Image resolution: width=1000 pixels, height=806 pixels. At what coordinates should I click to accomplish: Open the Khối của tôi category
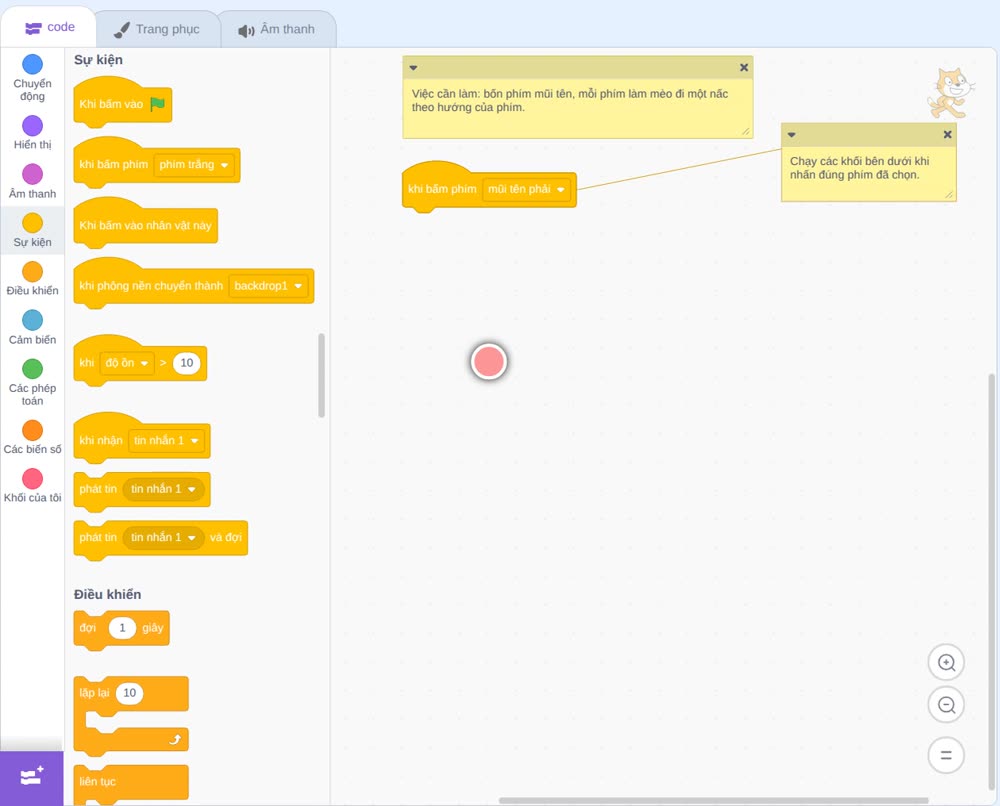(x=32, y=485)
